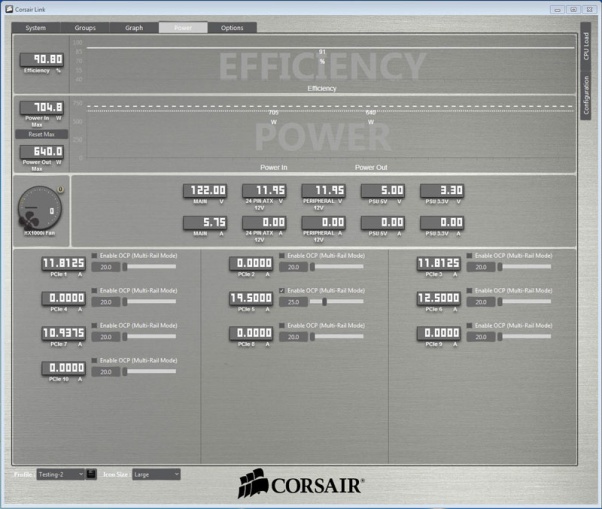Click the PCIe 1 OCP value field
This screenshot has width=602, height=509.
click(x=106, y=267)
